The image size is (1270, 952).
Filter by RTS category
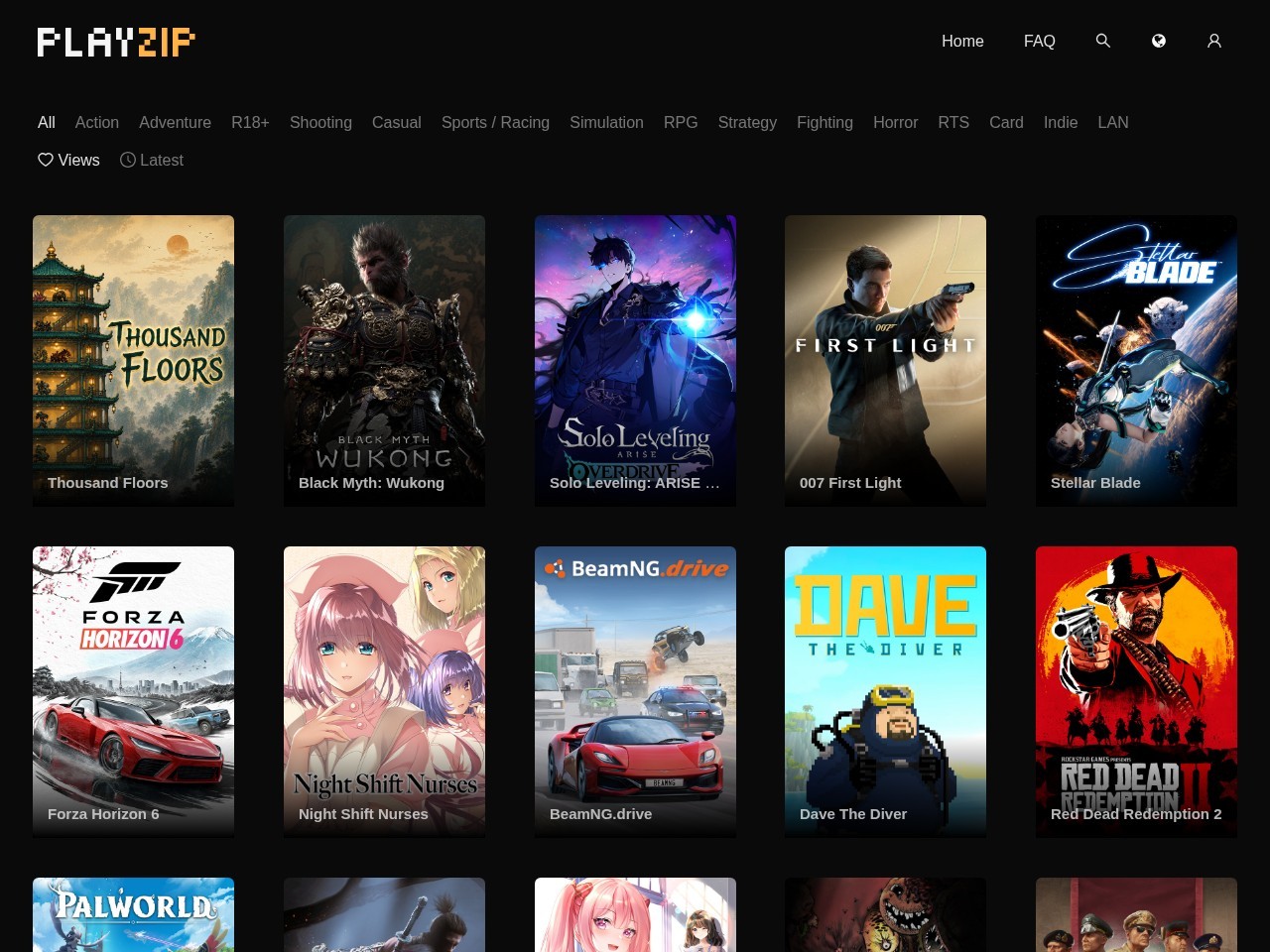(x=953, y=122)
